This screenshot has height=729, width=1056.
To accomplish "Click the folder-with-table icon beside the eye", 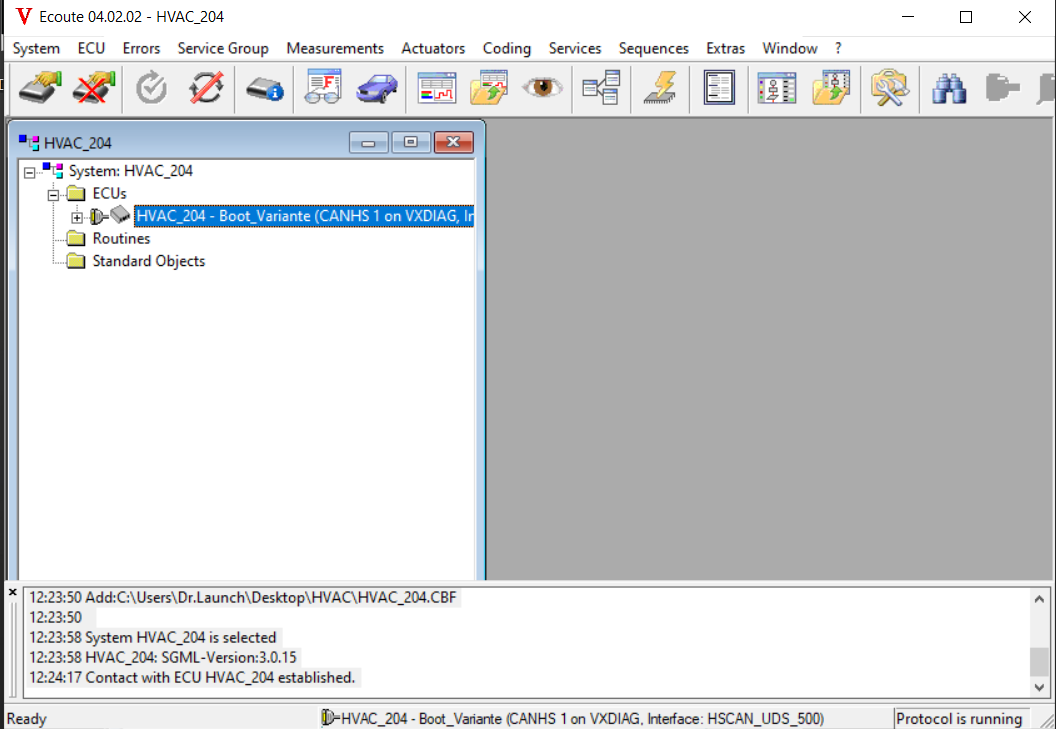I will tap(489, 87).
